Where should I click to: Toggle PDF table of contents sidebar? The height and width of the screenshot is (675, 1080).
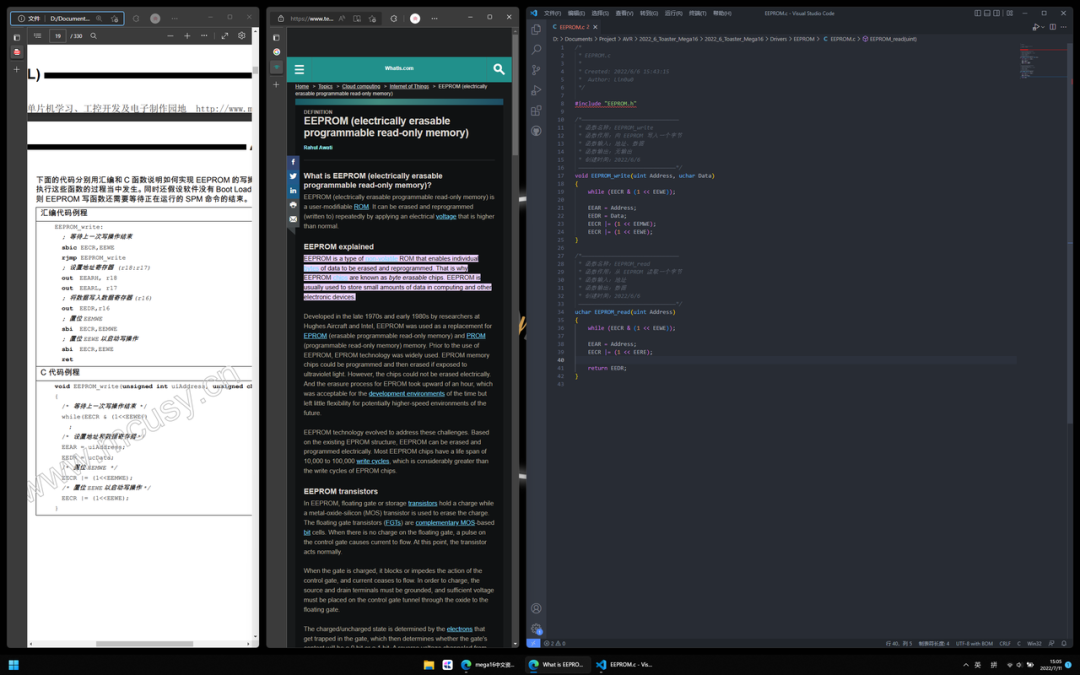pyautogui.click(x=37, y=36)
